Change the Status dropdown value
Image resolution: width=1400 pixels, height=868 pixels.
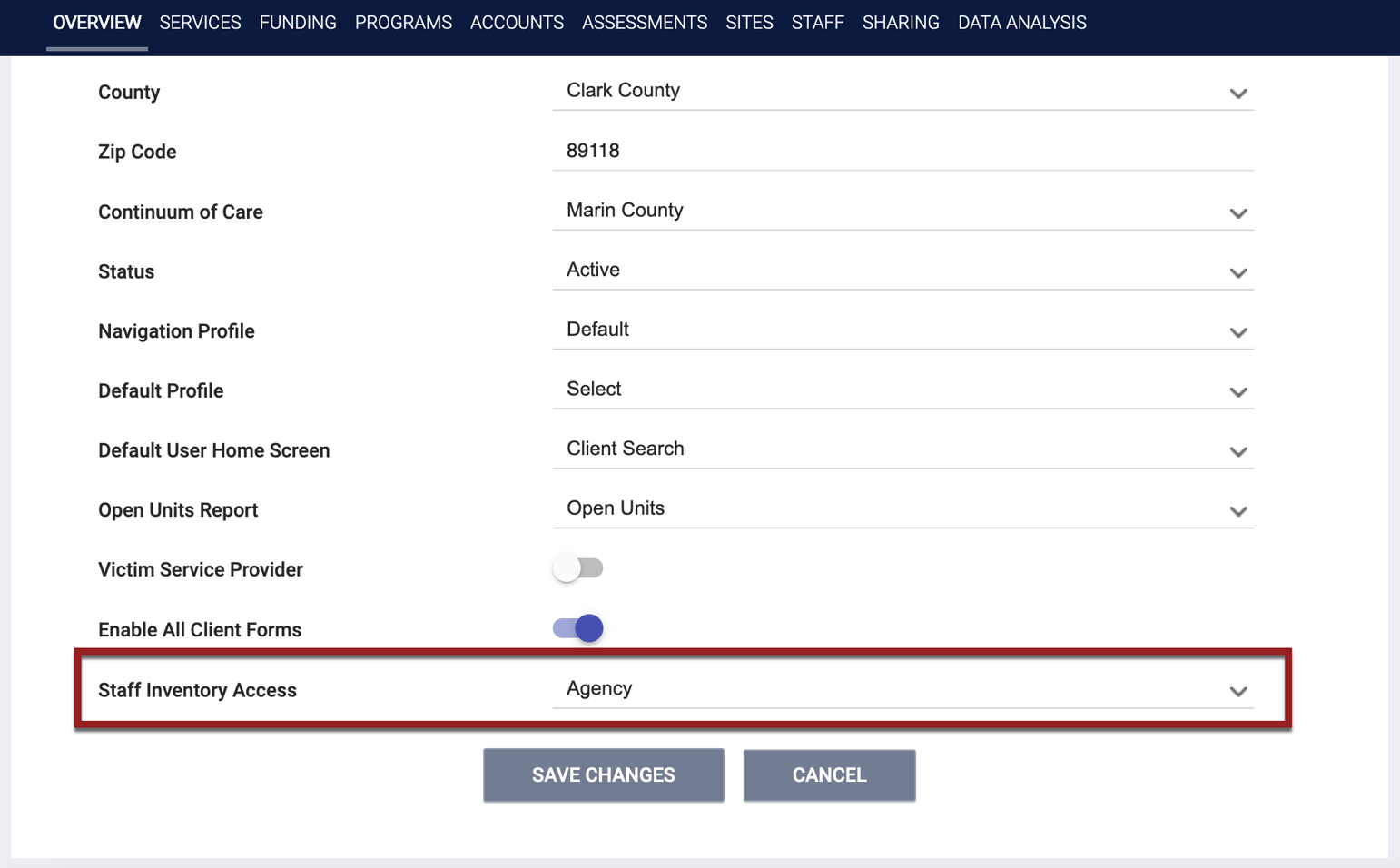(x=902, y=271)
